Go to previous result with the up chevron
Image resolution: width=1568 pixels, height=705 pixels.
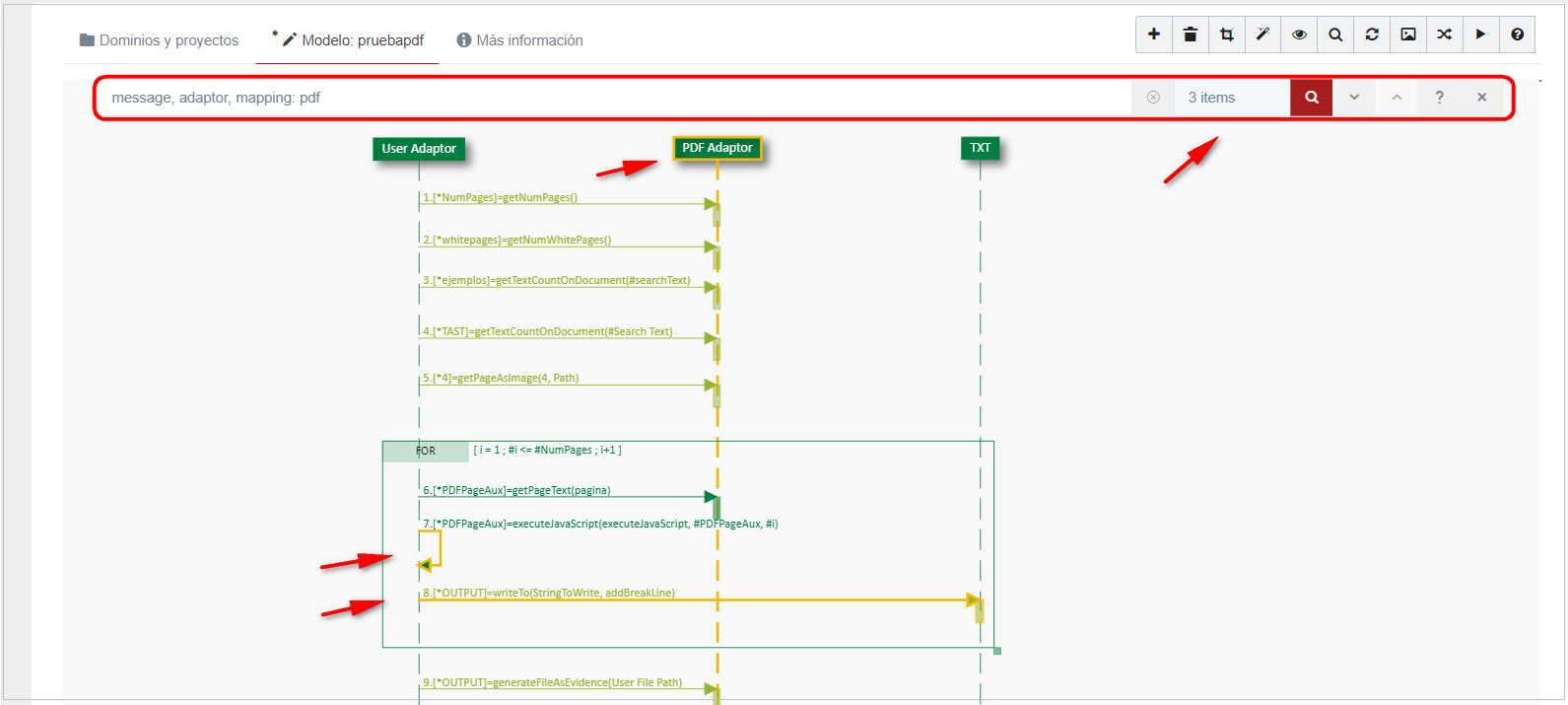coord(1397,98)
